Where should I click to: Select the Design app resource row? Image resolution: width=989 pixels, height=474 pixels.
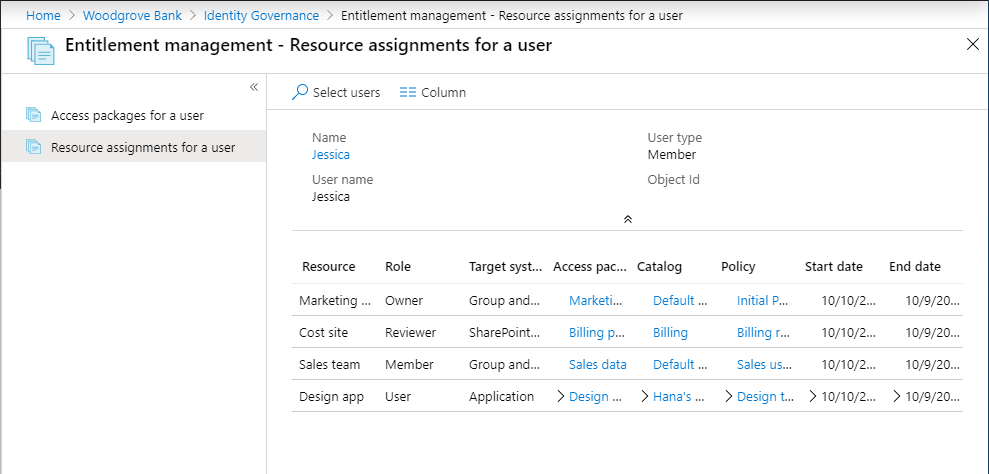tap(331, 396)
